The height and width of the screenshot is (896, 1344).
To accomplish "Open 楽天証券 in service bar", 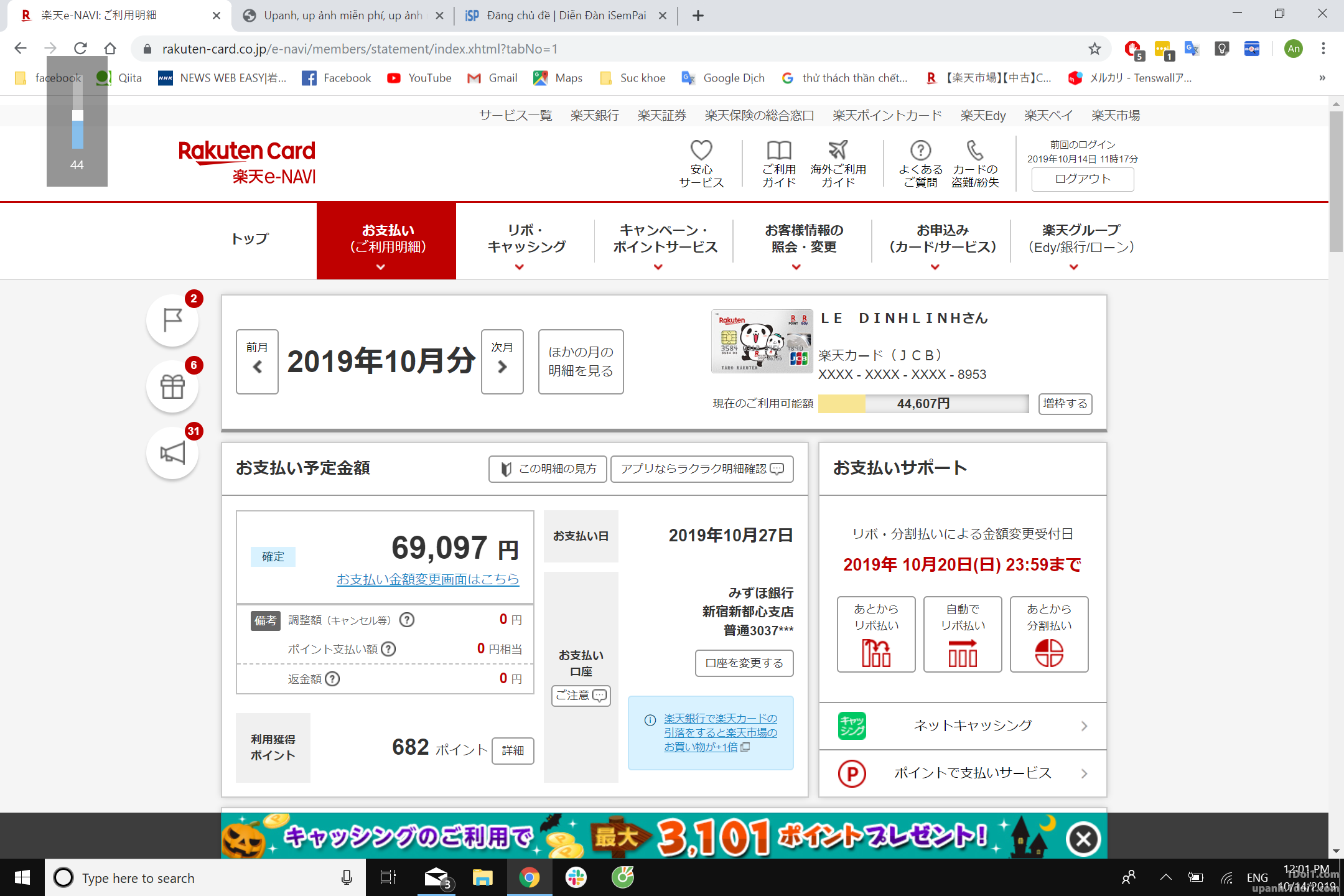I will coord(662,115).
